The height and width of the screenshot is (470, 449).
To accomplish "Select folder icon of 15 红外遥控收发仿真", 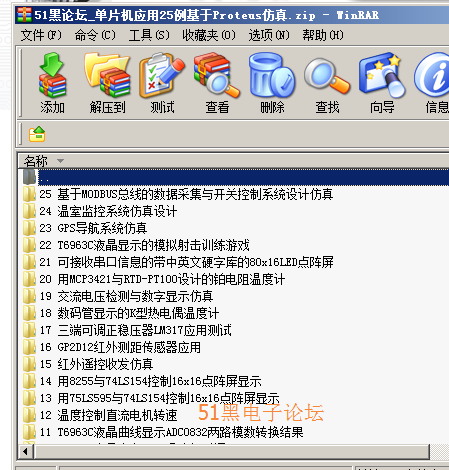I will click(29, 364).
